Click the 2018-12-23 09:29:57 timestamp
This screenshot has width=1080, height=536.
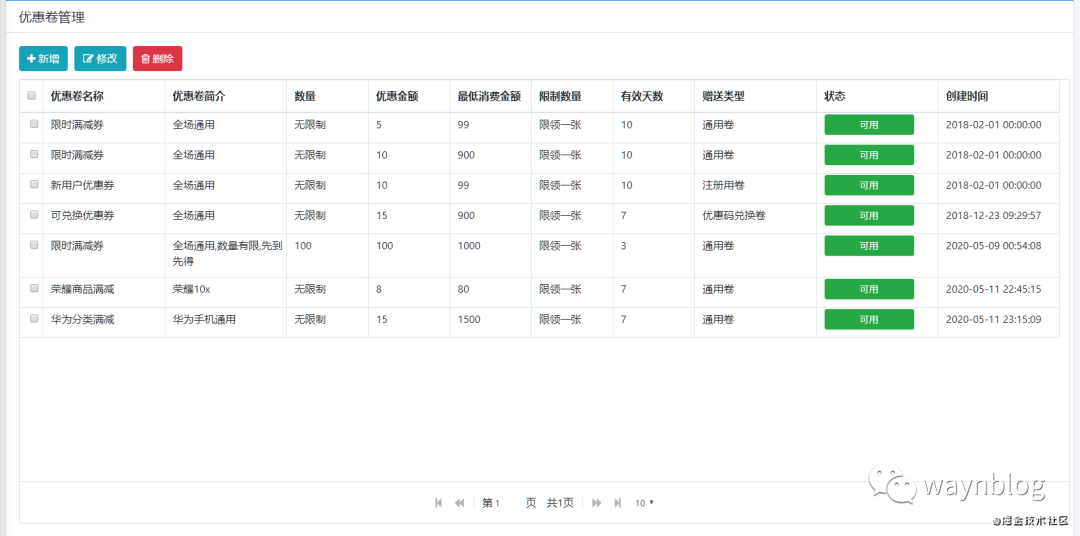point(993,216)
